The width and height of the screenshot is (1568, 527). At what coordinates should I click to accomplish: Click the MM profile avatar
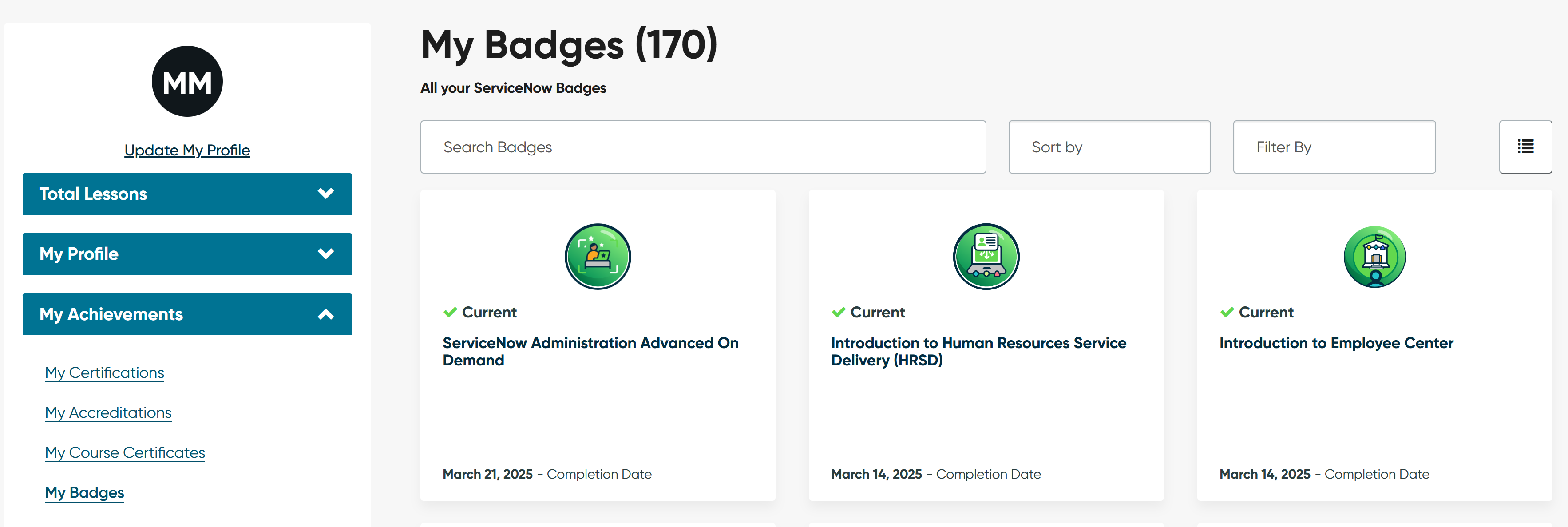point(187,82)
